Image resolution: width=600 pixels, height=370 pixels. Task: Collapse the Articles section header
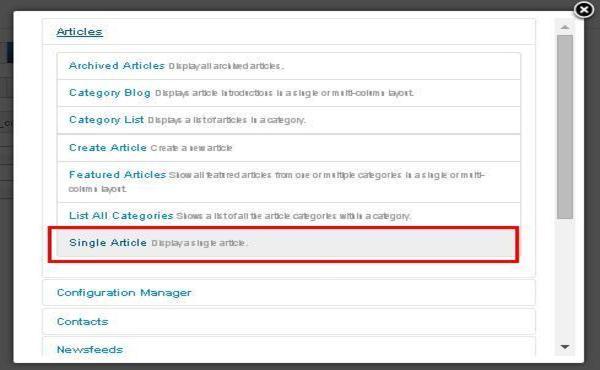click(79, 32)
